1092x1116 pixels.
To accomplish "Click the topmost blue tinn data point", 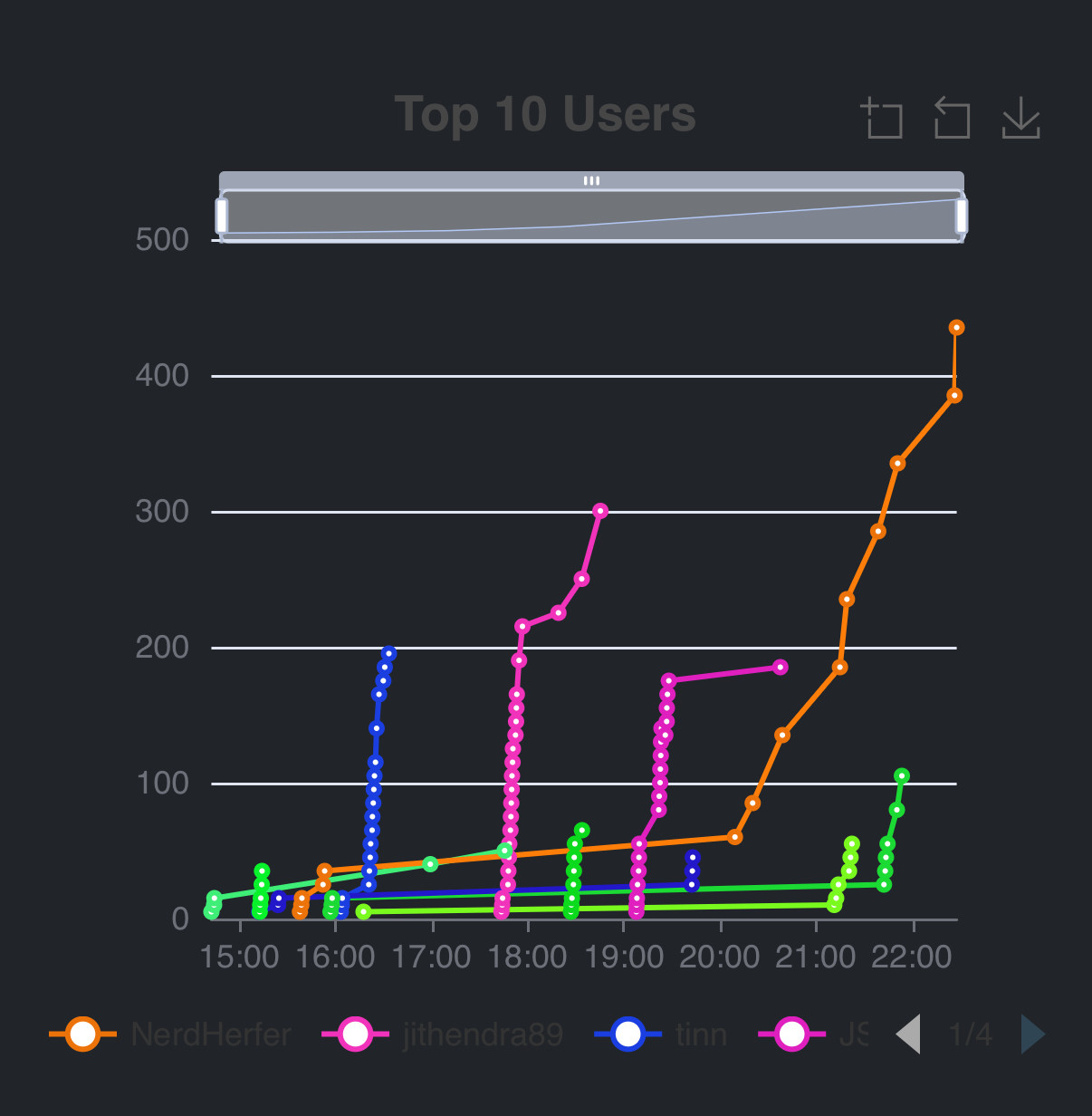I will pyautogui.click(x=388, y=653).
